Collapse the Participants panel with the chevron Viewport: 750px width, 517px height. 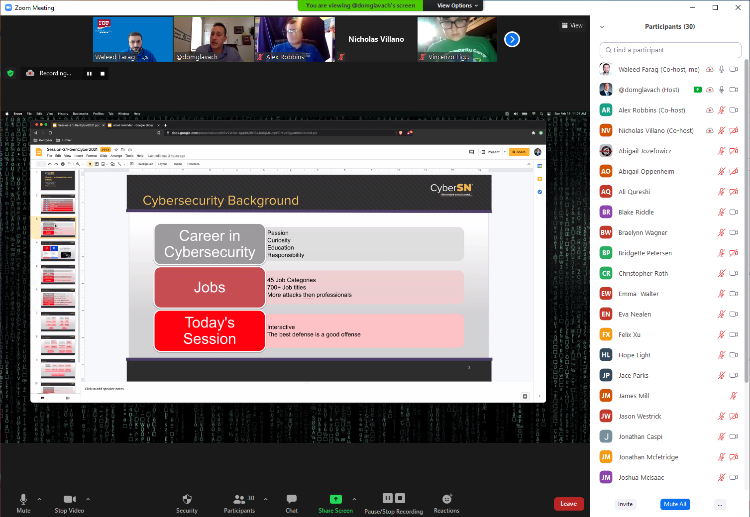click(602, 27)
